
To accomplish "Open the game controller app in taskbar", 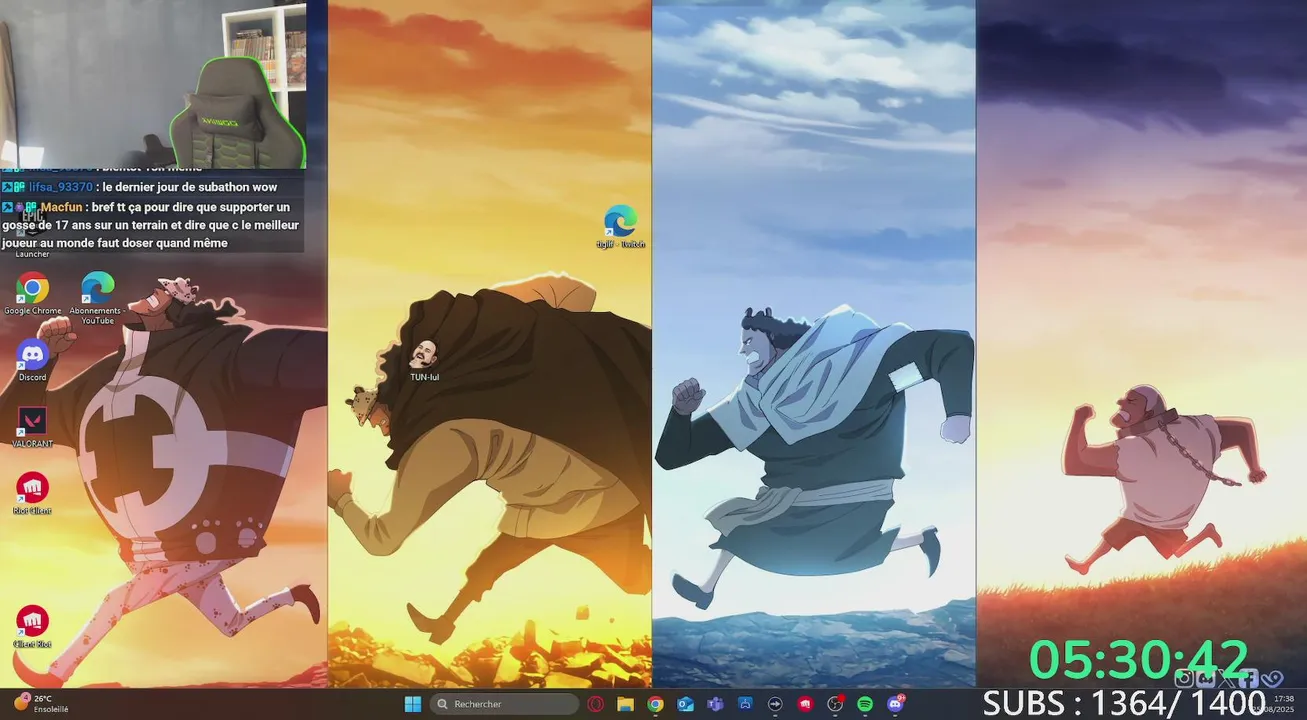I will click(x=745, y=704).
